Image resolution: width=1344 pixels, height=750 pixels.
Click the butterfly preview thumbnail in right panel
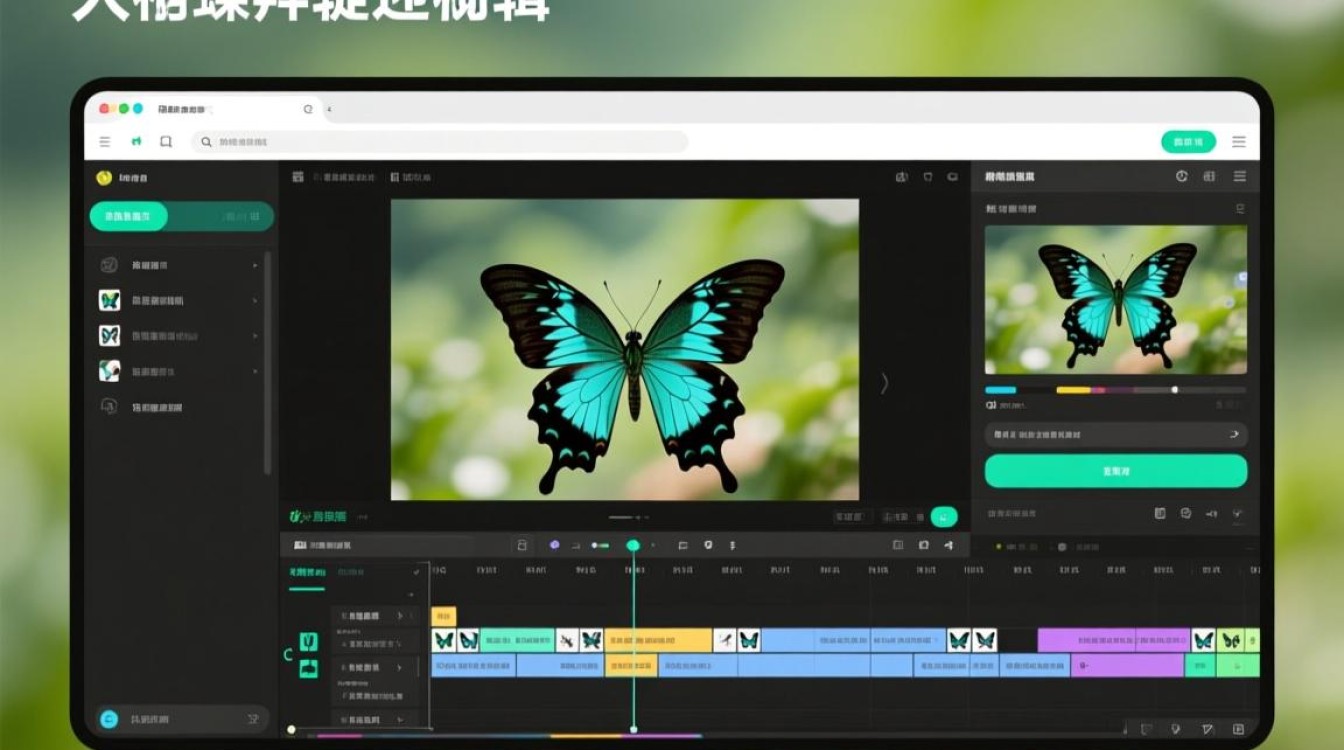click(x=1115, y=300)
